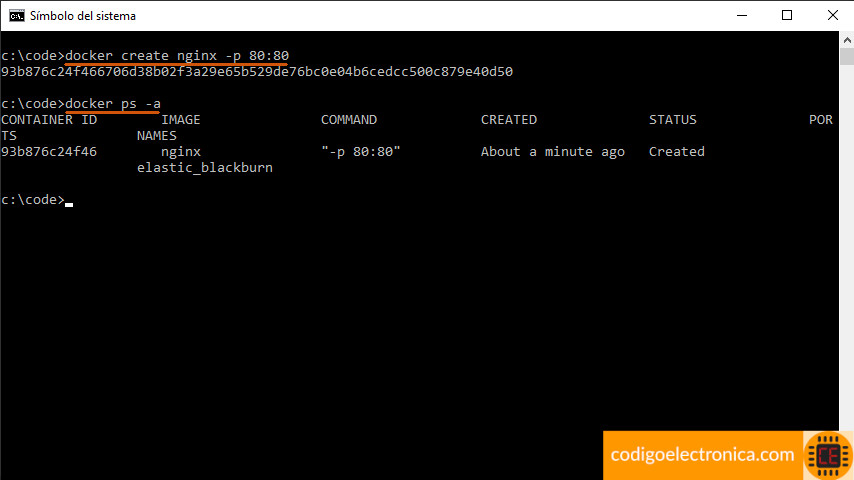Click the full 64-character container hash
The image size is (854, 480).
[x=257, y=72]
